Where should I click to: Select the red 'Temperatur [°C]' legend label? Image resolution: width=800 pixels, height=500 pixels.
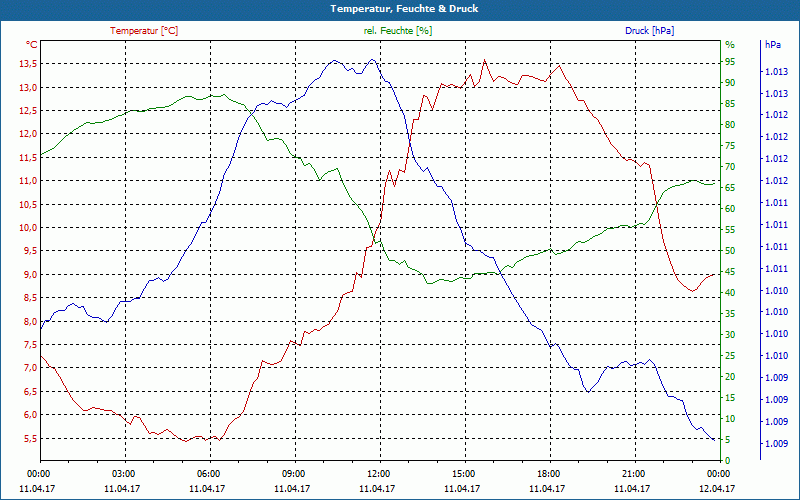pyautogui.click(x=144, y=31)
